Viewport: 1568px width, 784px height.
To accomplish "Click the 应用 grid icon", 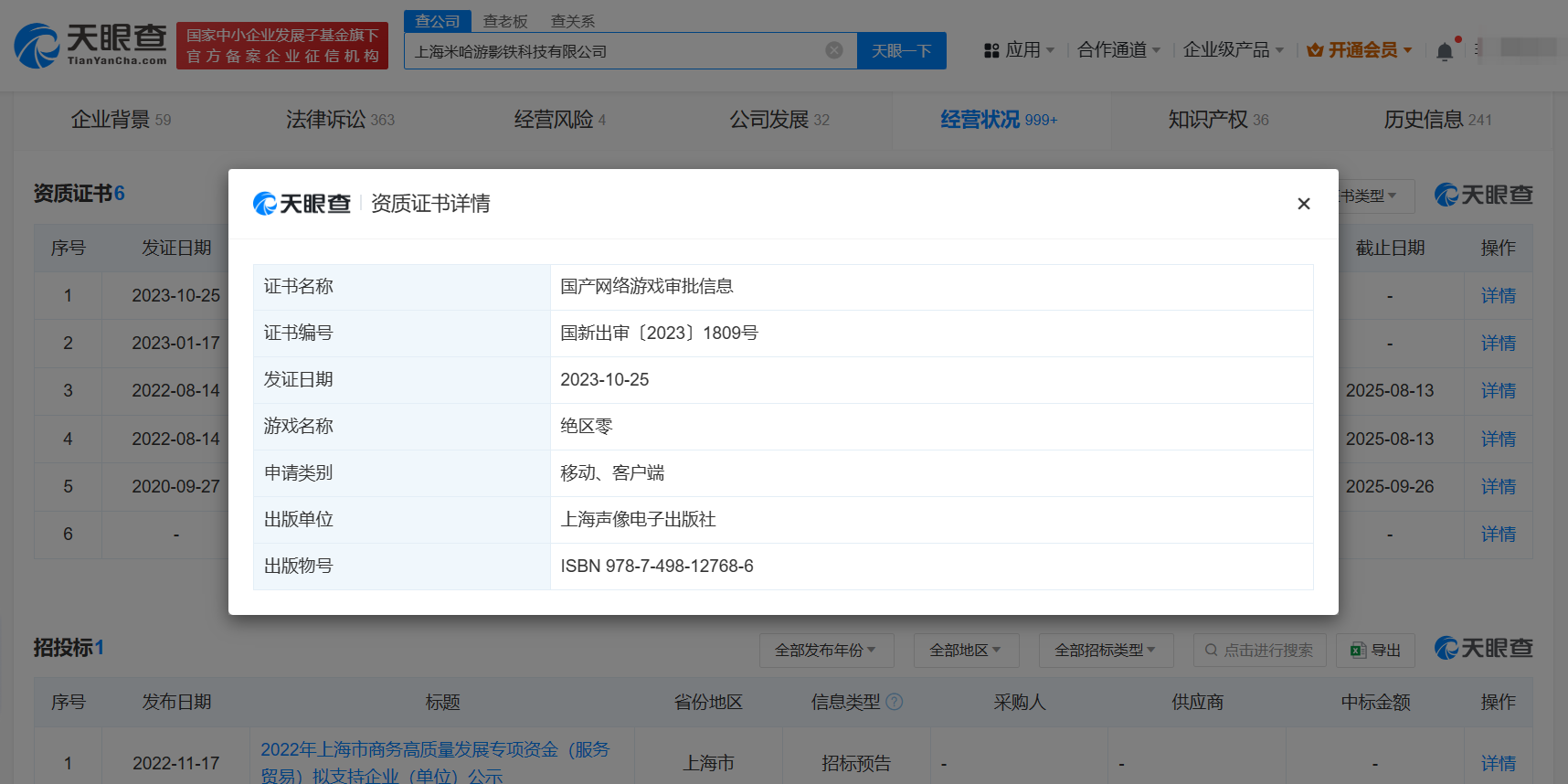I will (991, 50).
